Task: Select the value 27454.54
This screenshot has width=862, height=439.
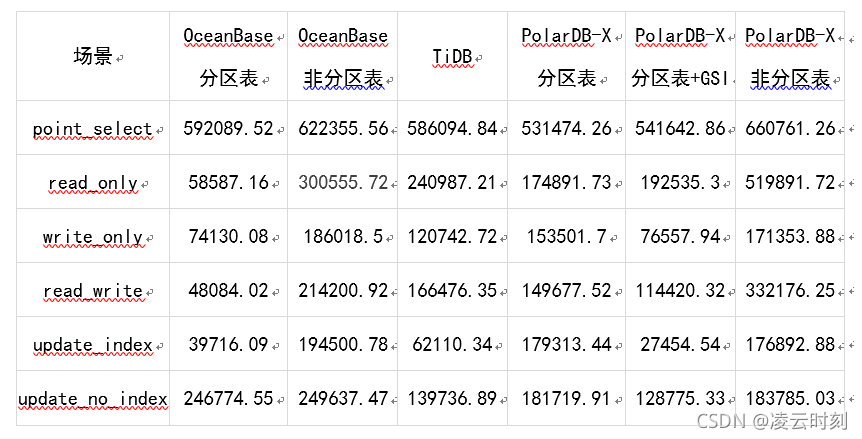Action: pyautogui.click(x=680, y=344)
